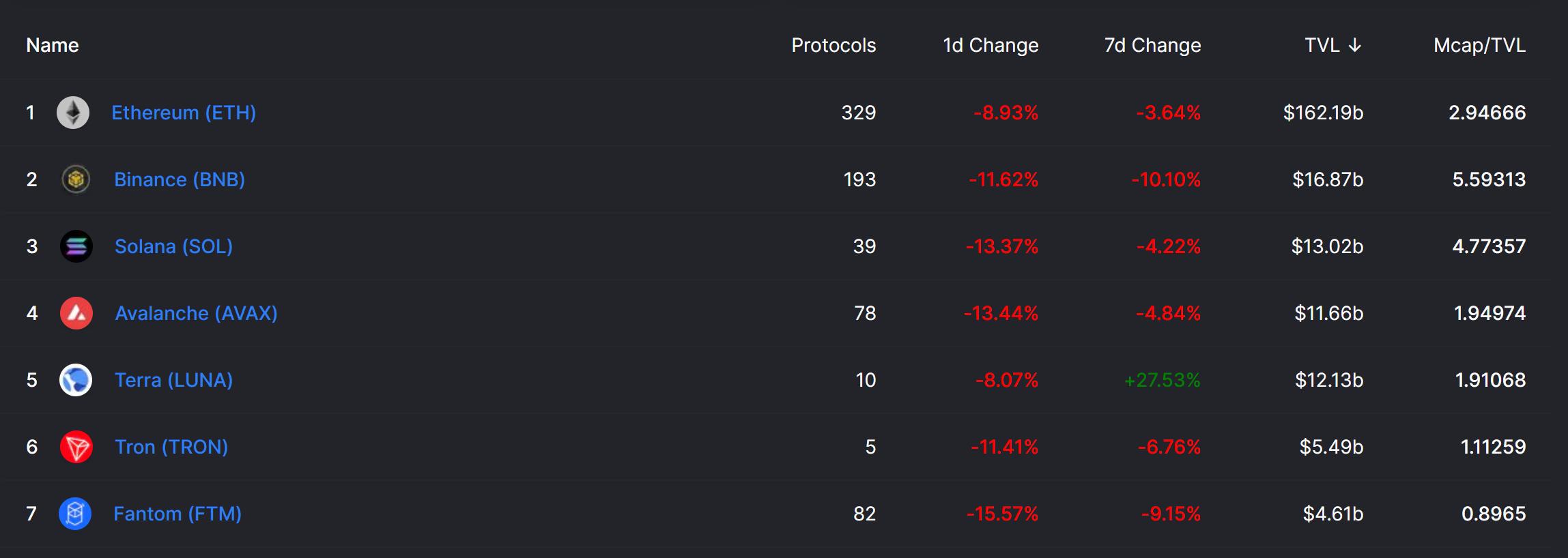This screenshot has height=558, width=1568.
Task: Click the Binance chain logo icon
Action: coord(76,179)
